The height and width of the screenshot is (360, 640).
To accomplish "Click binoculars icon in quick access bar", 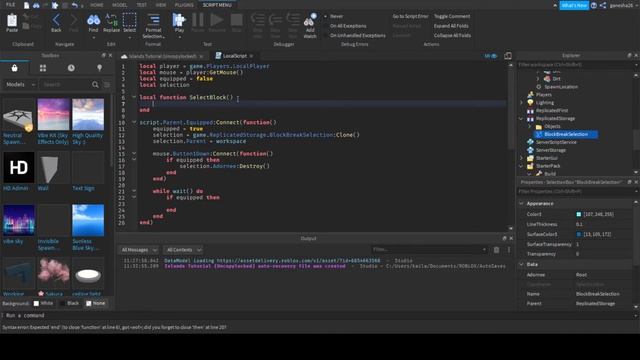I will click(36, 5).
